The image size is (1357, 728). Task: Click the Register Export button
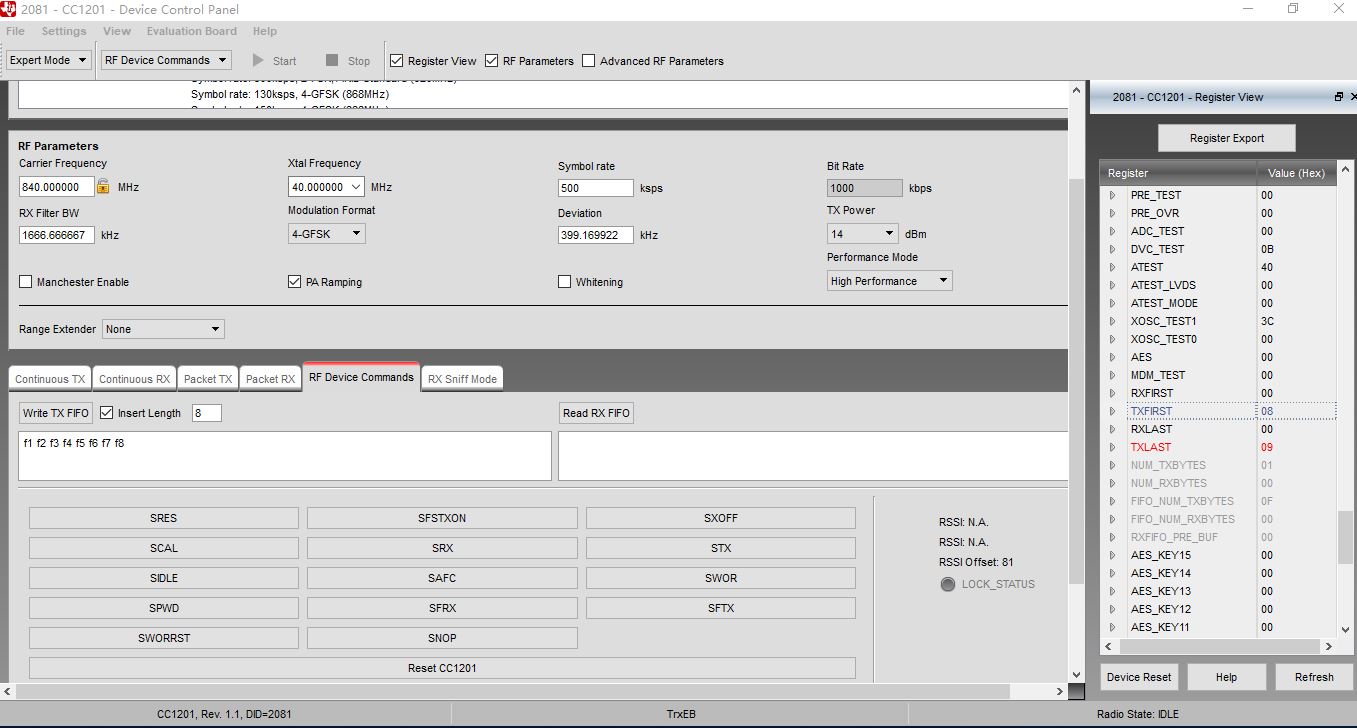point(1226,138)
